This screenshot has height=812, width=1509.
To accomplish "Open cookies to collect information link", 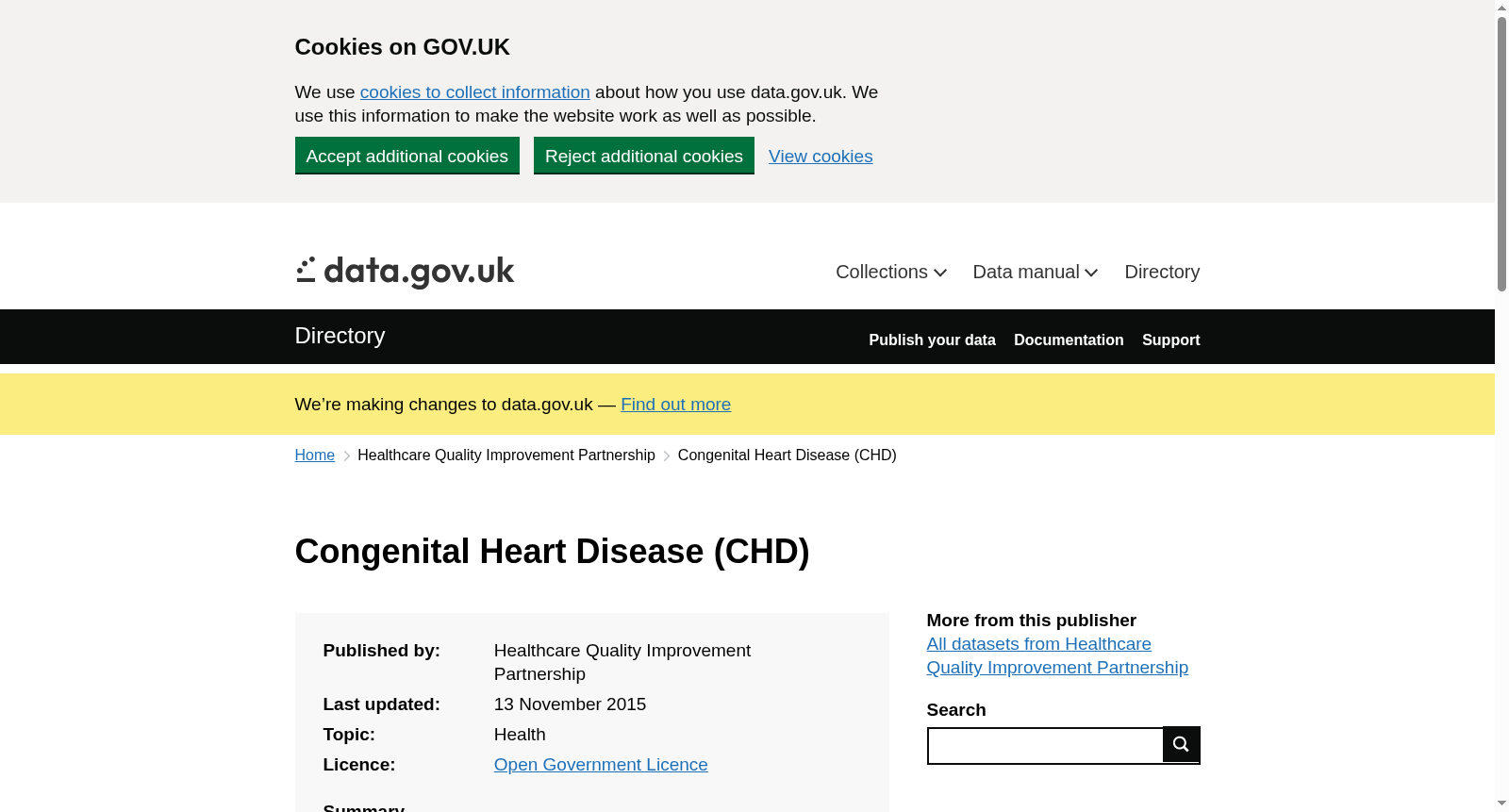I will point(475,92).
